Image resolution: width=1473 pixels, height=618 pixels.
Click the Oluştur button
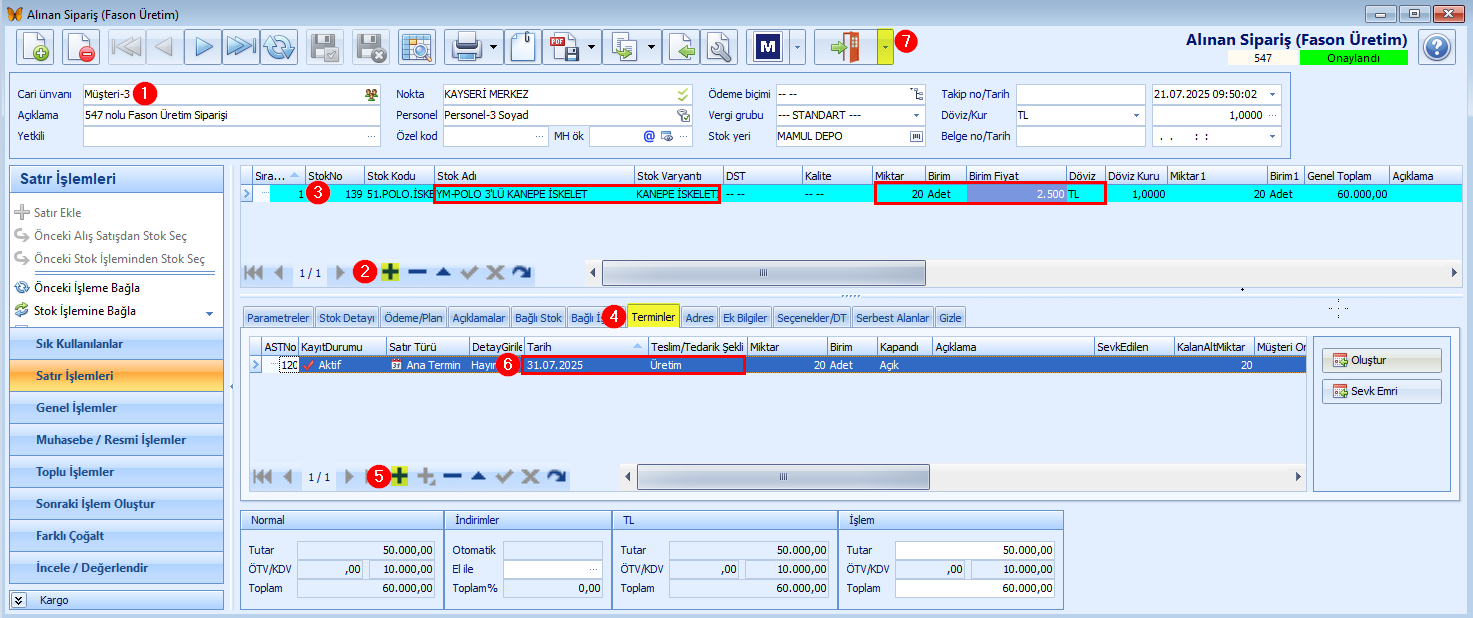click(x=1381, y=360)
